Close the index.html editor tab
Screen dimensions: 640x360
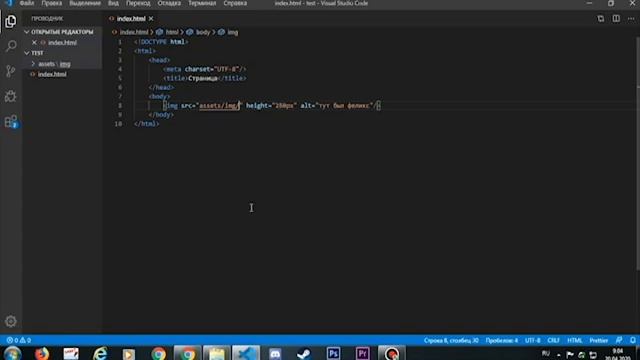click(151, 19)
